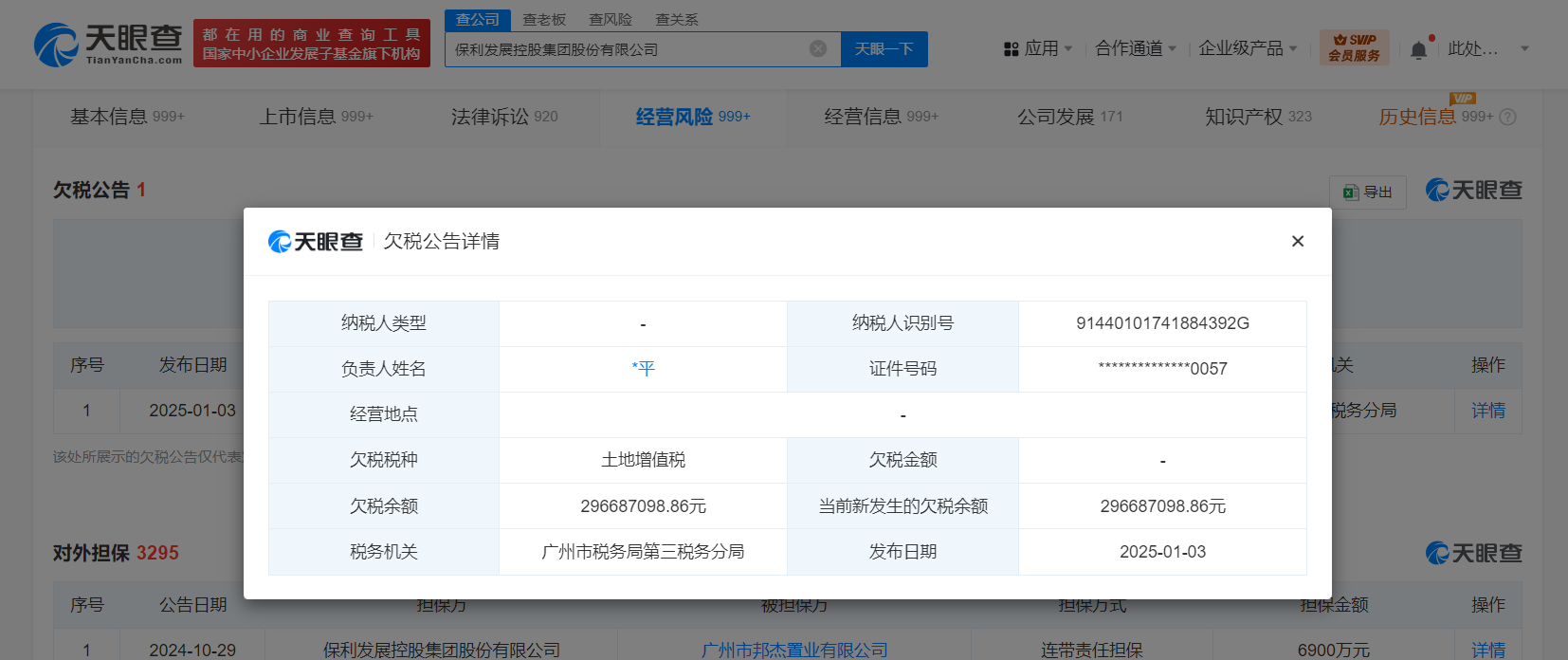Switch to the 上市信息 tab
The height and width of the screenshot is (660, 1568).
click(x=317, y=117)
